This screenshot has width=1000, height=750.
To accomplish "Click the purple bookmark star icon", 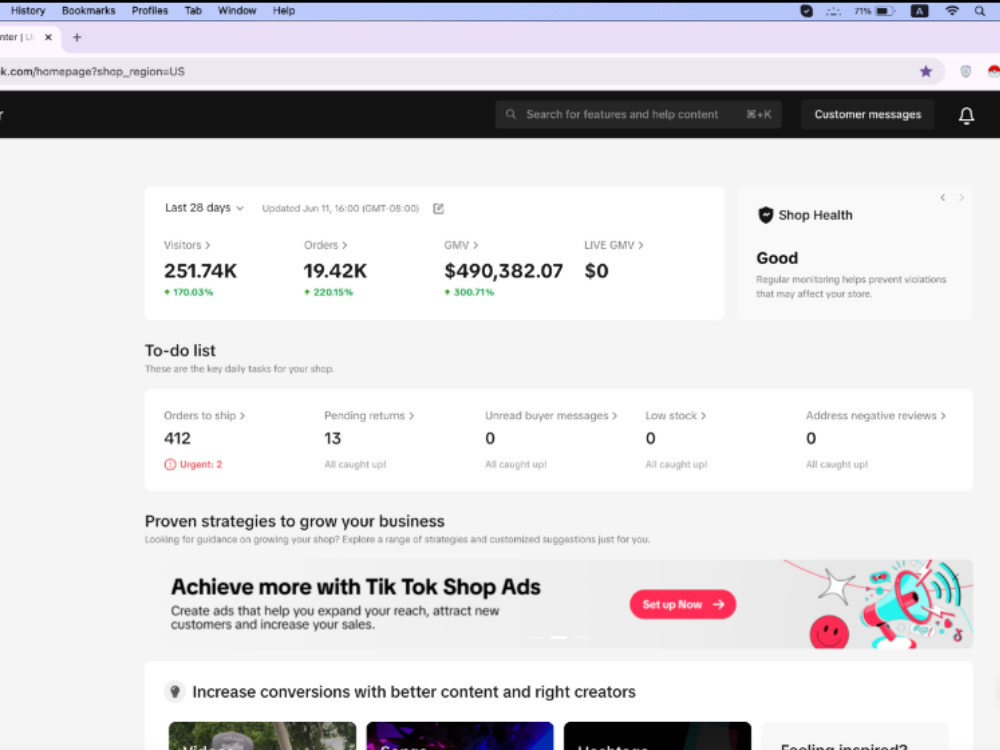I will click(x=926, y=71).
